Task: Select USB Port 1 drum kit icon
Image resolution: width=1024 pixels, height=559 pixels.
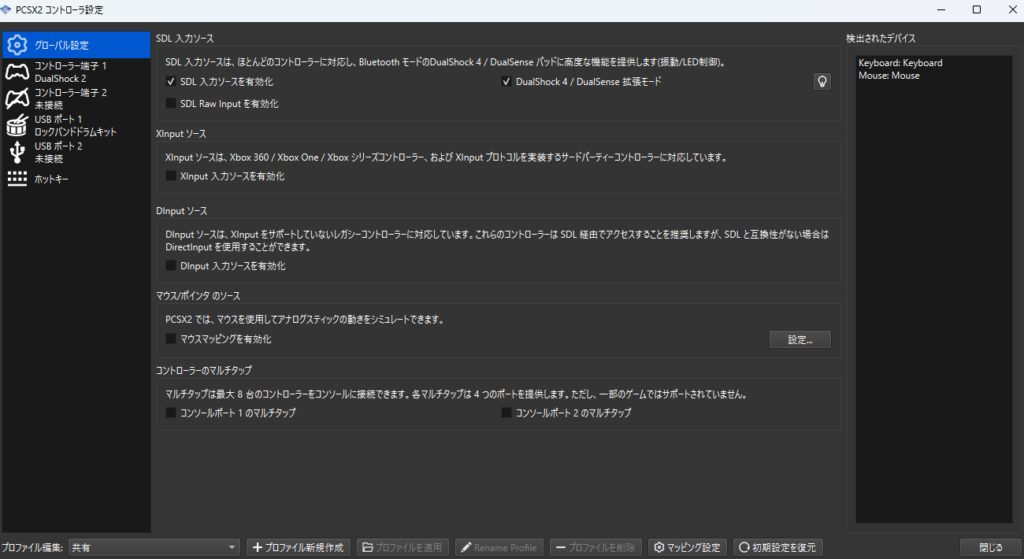Action: click(x=17, y=125)
